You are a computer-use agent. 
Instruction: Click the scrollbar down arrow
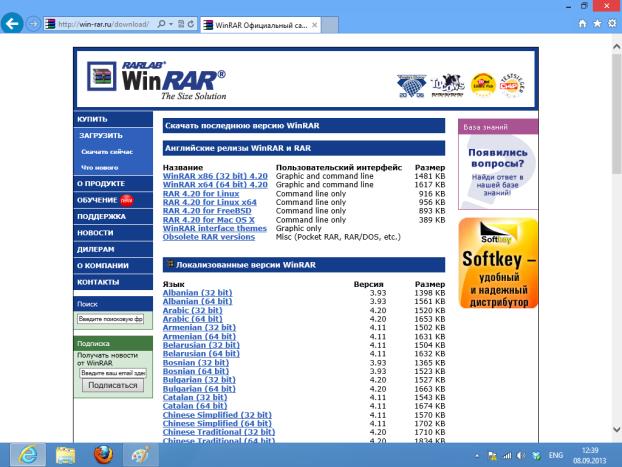point(616,429)
